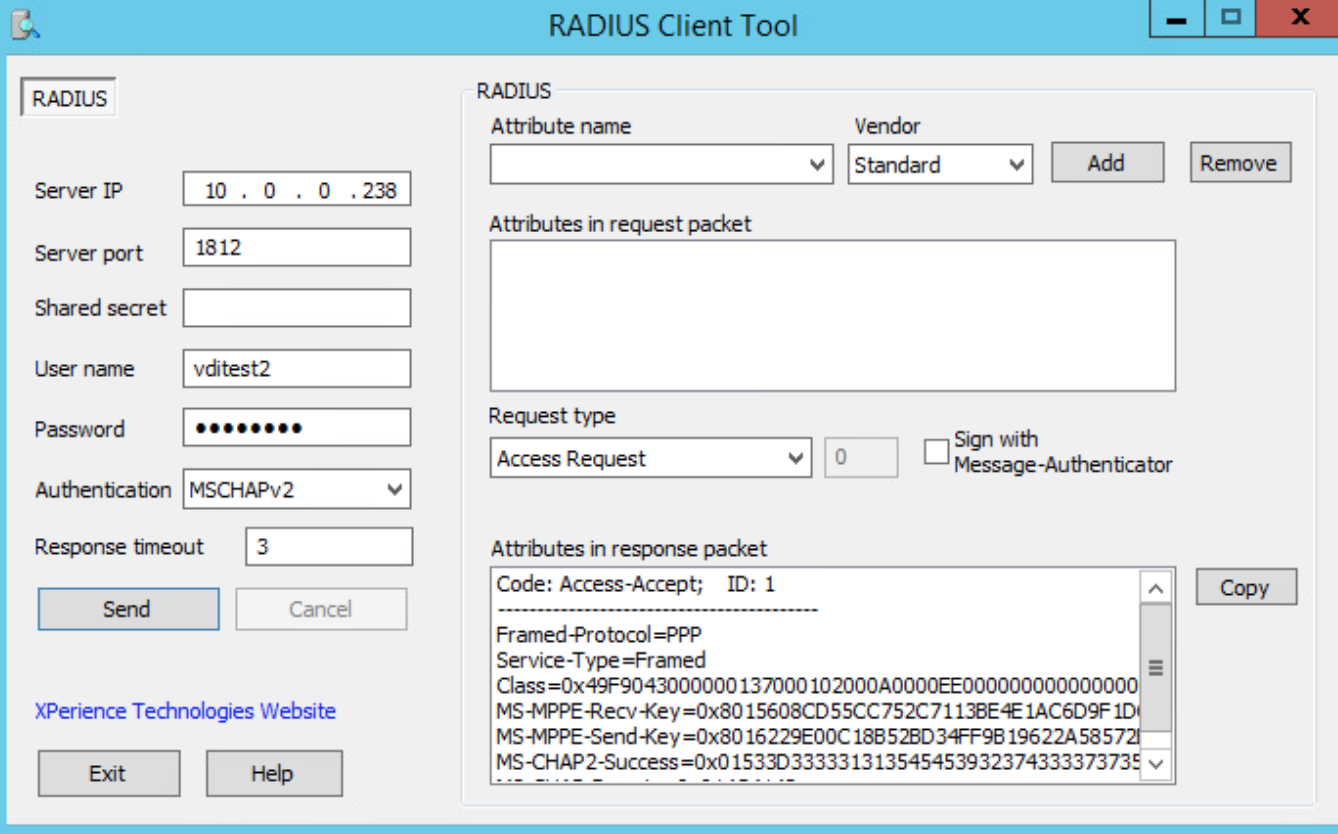Switch to the RADIUS tab

coord(66,99)
